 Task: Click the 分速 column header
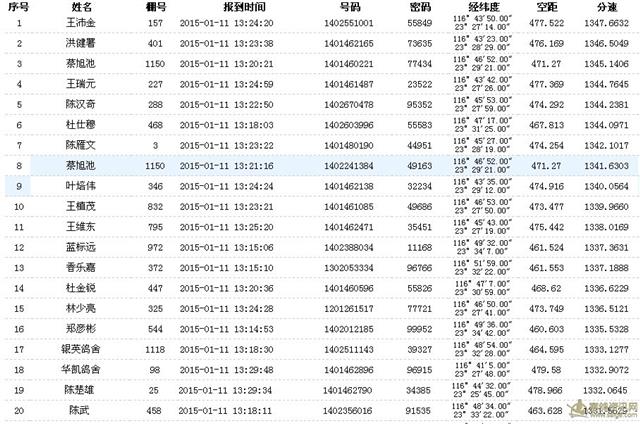(x=607, y=7)
